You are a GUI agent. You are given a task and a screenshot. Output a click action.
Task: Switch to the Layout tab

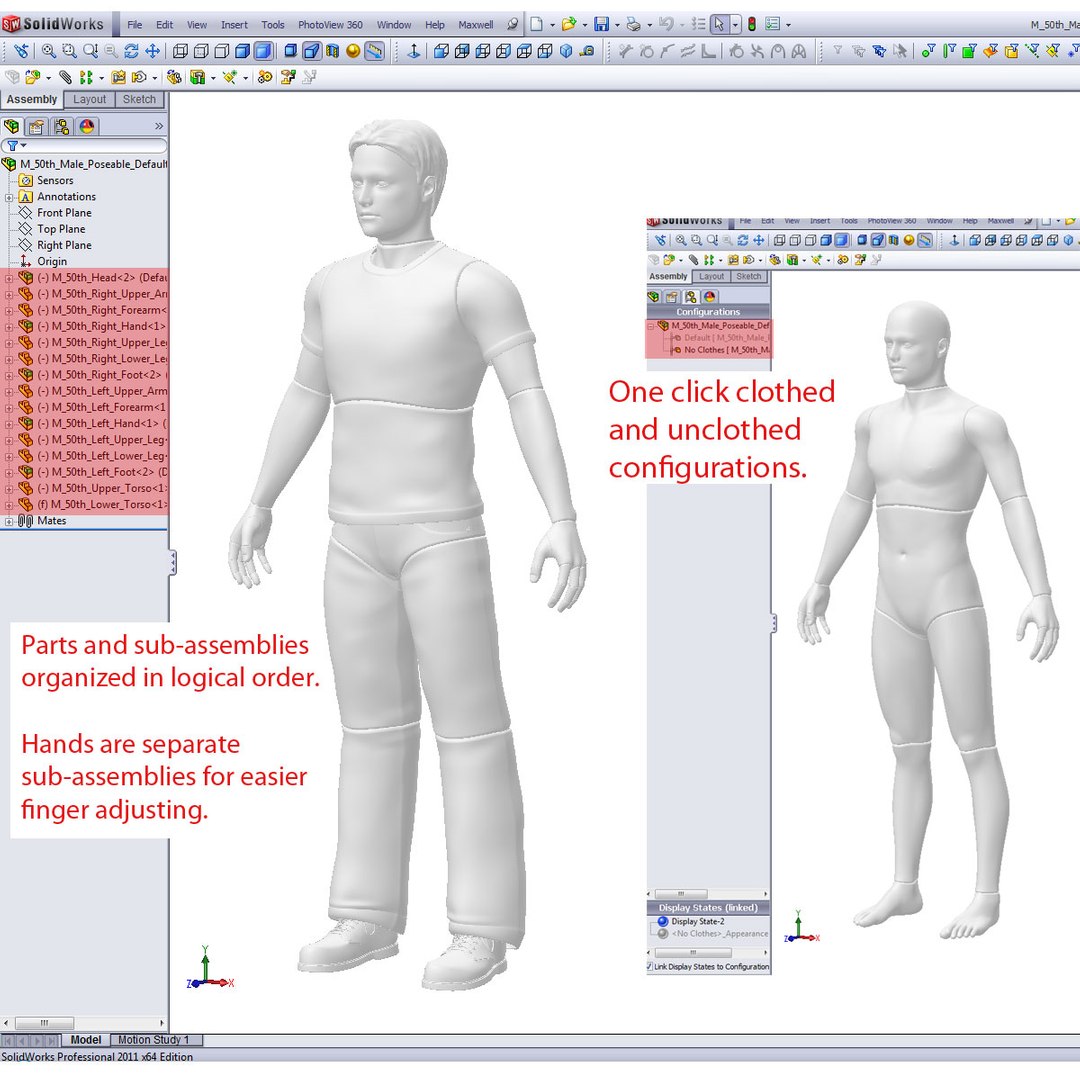90,99
